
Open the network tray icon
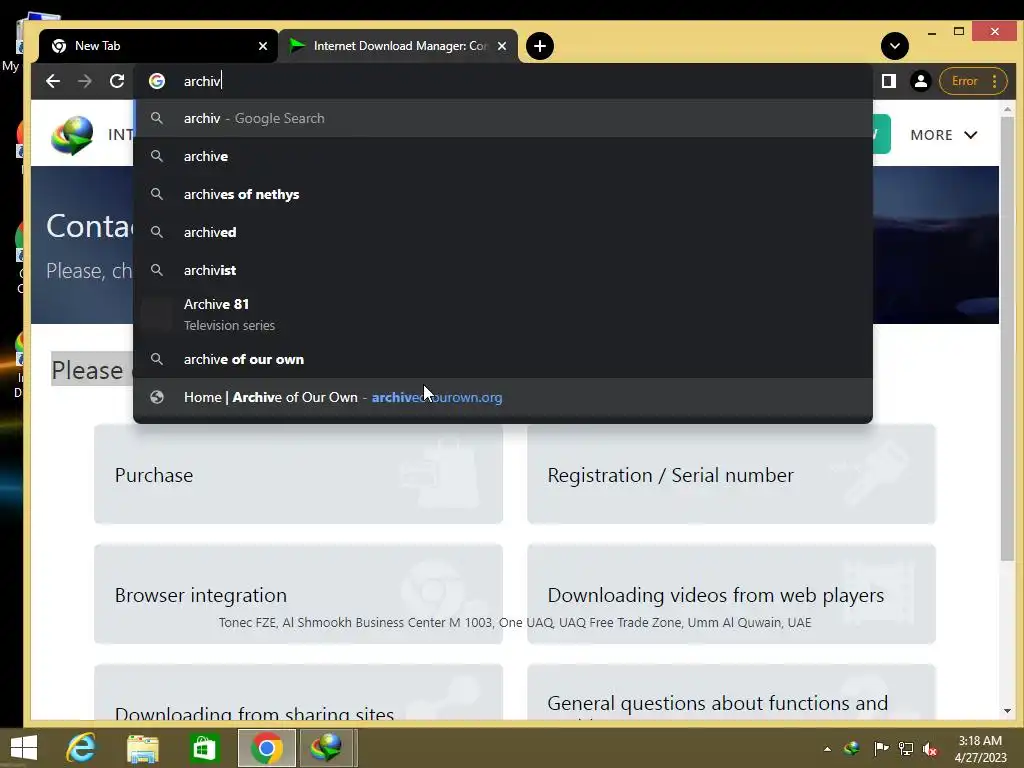tap(906, 748)
